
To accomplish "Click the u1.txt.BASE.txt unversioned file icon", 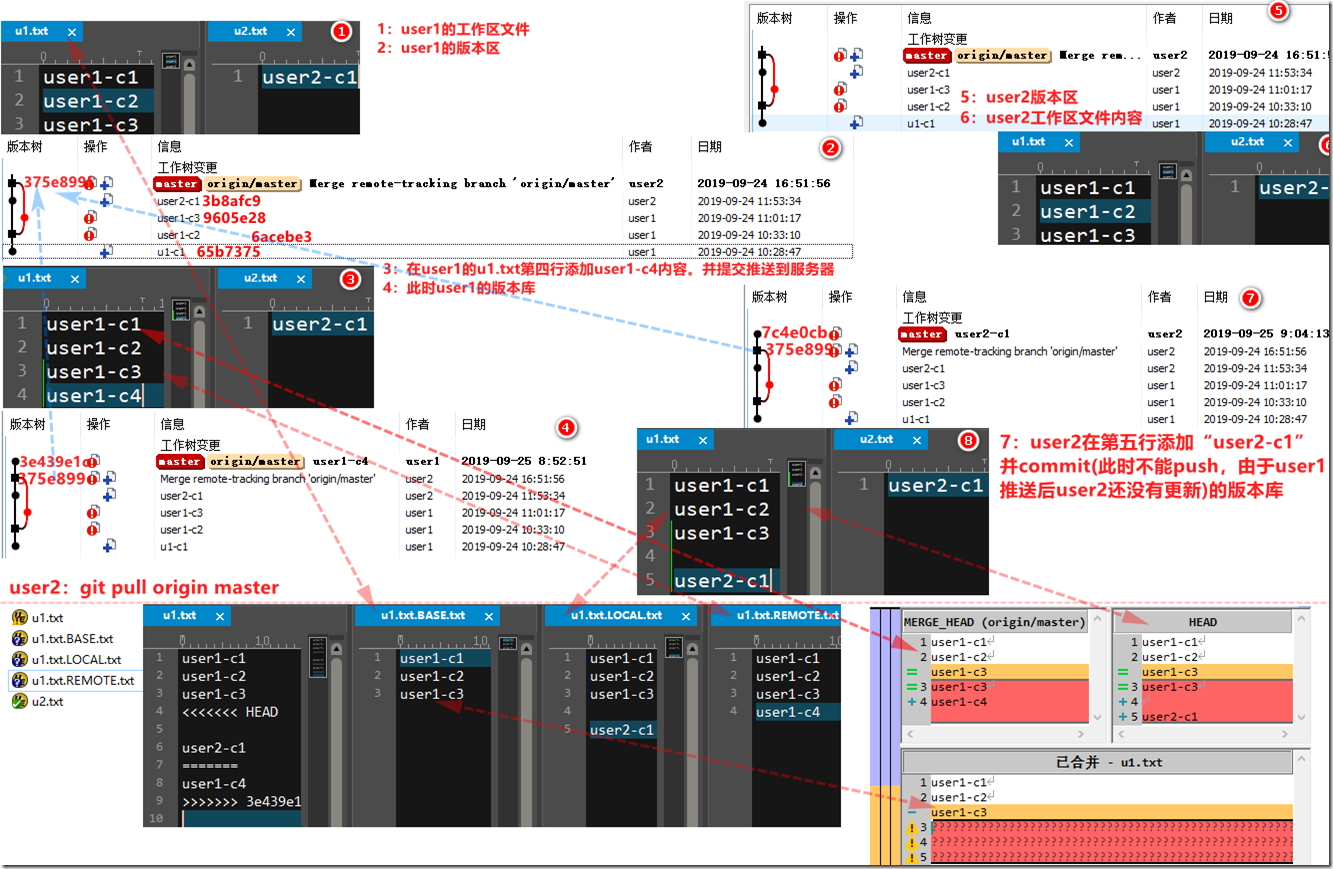I will click(19, 639).
